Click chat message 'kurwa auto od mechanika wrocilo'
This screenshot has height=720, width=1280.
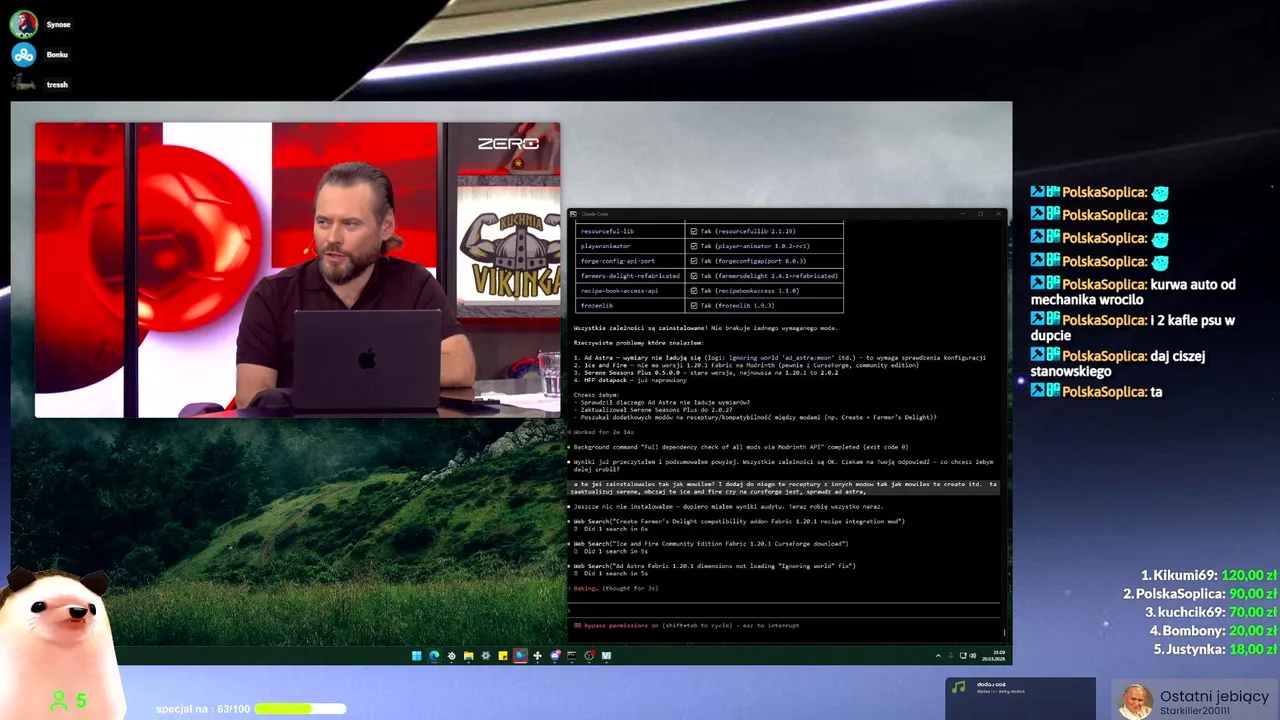[1133, 292]
